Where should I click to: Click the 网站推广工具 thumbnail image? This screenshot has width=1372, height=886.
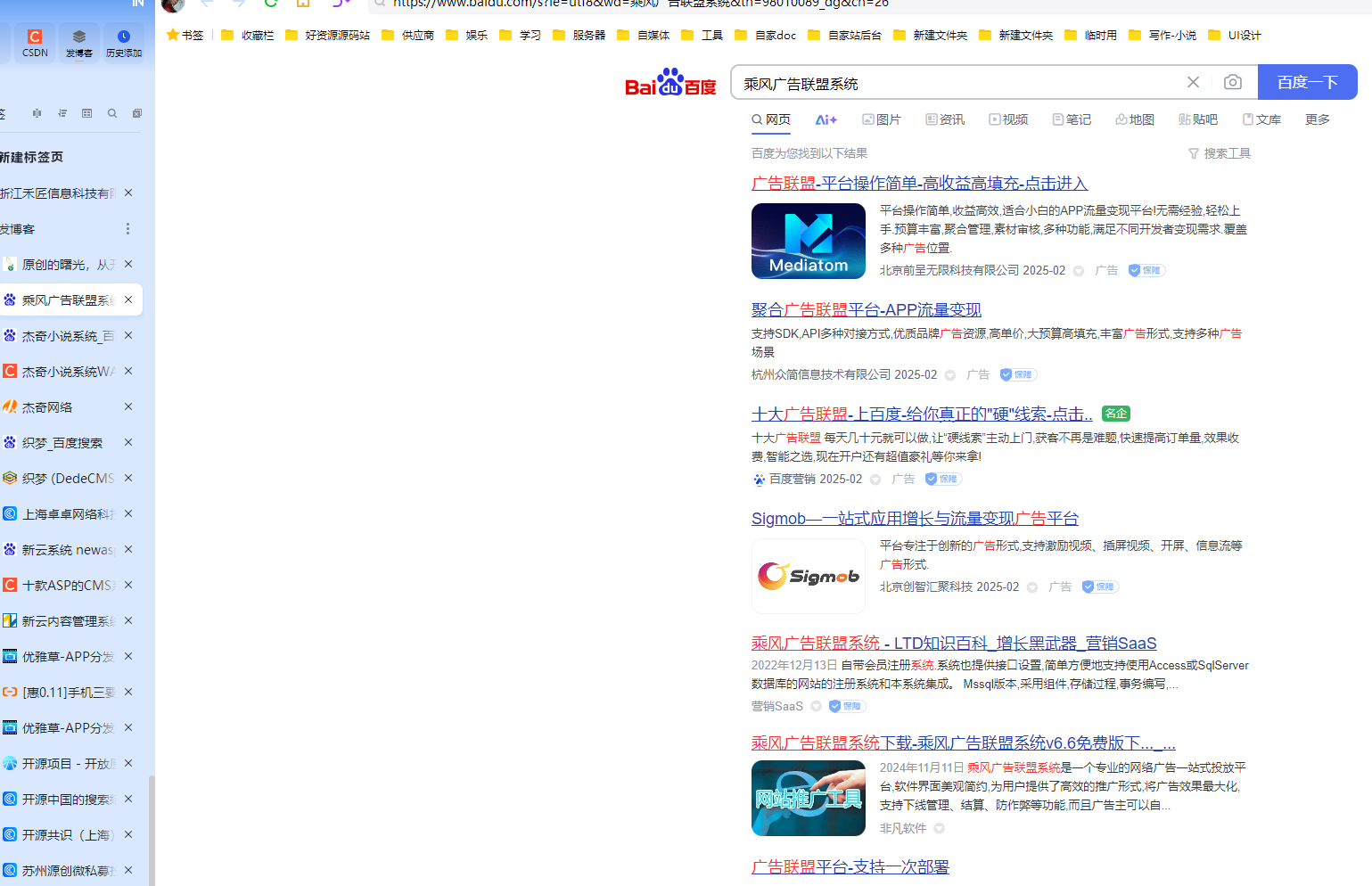coord(809,798)
